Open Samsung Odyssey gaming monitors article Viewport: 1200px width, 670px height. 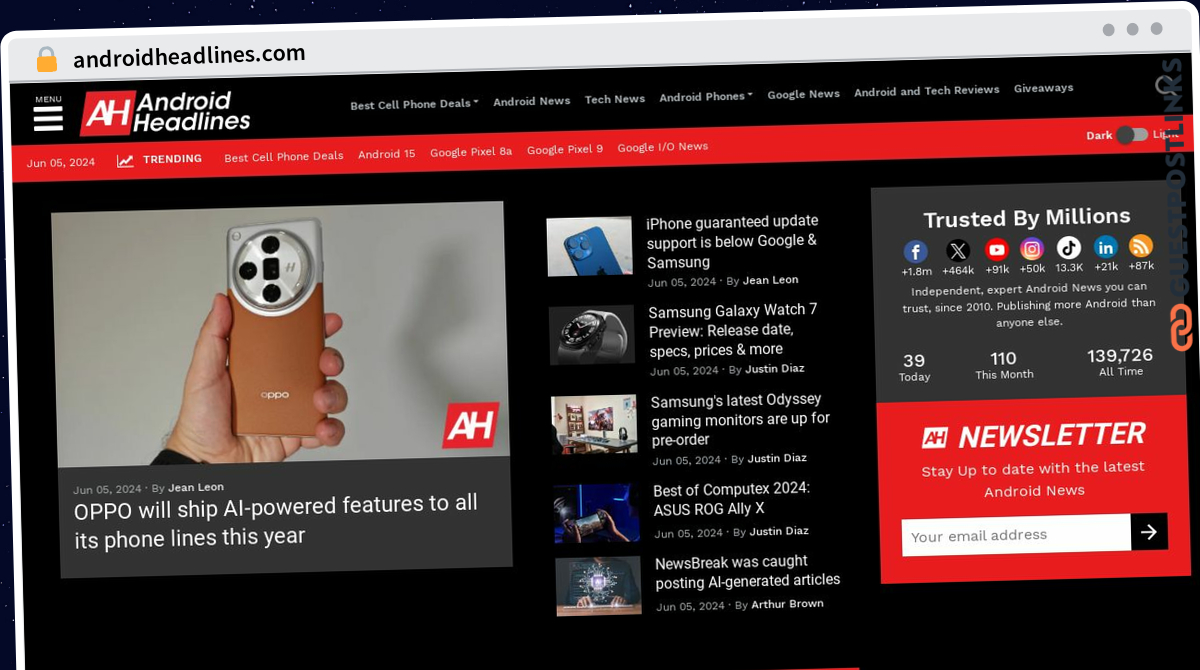741,419
